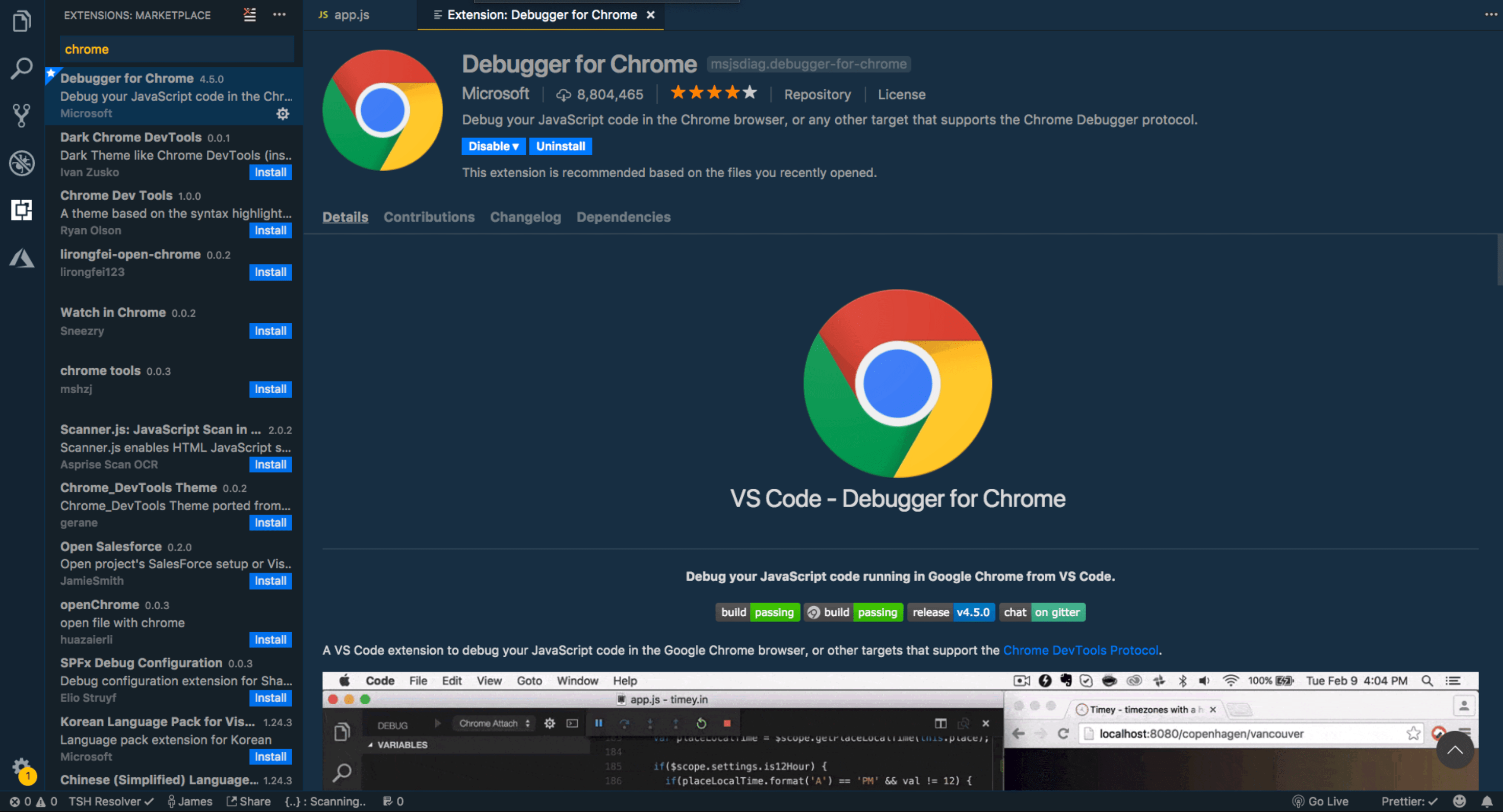The height and width of the screenshot is (812, 1503).
Task: Open the Extensions panel More Actions menu
Action: point(279,15)
